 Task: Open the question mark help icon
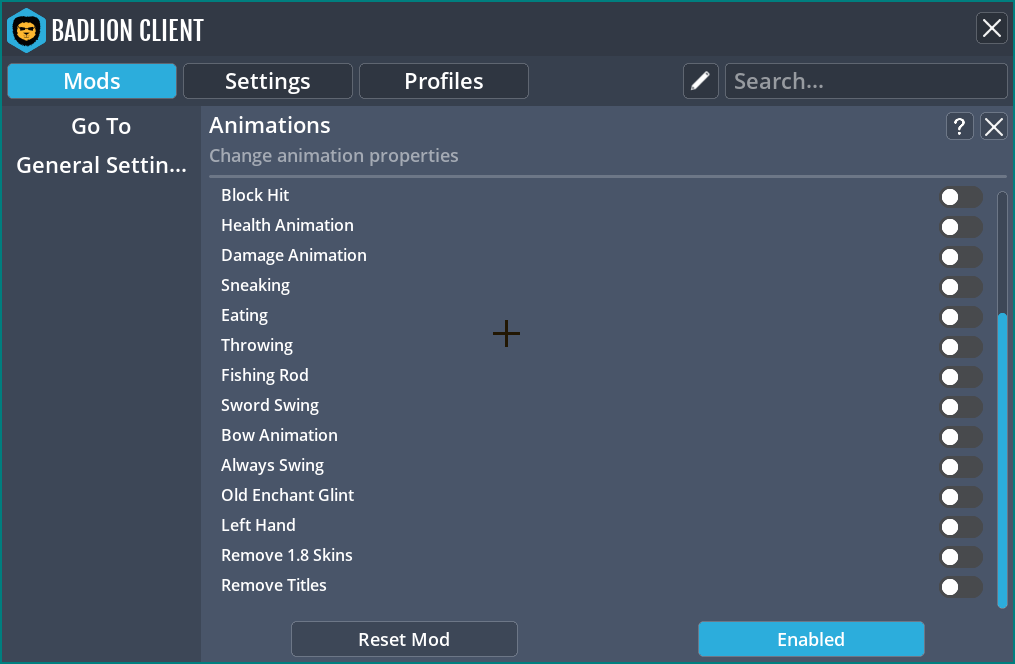[x=959, y=126]
